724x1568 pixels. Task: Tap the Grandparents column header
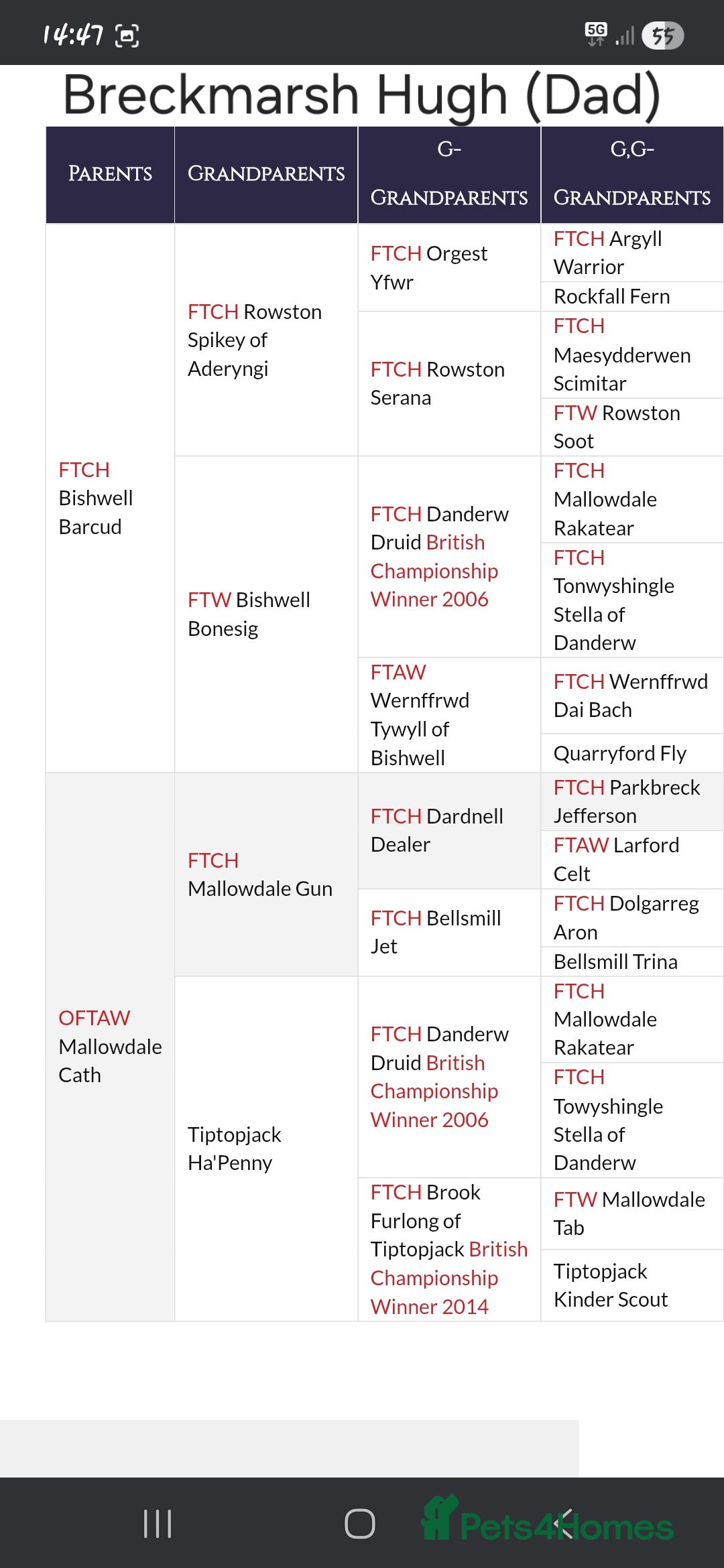265,174
